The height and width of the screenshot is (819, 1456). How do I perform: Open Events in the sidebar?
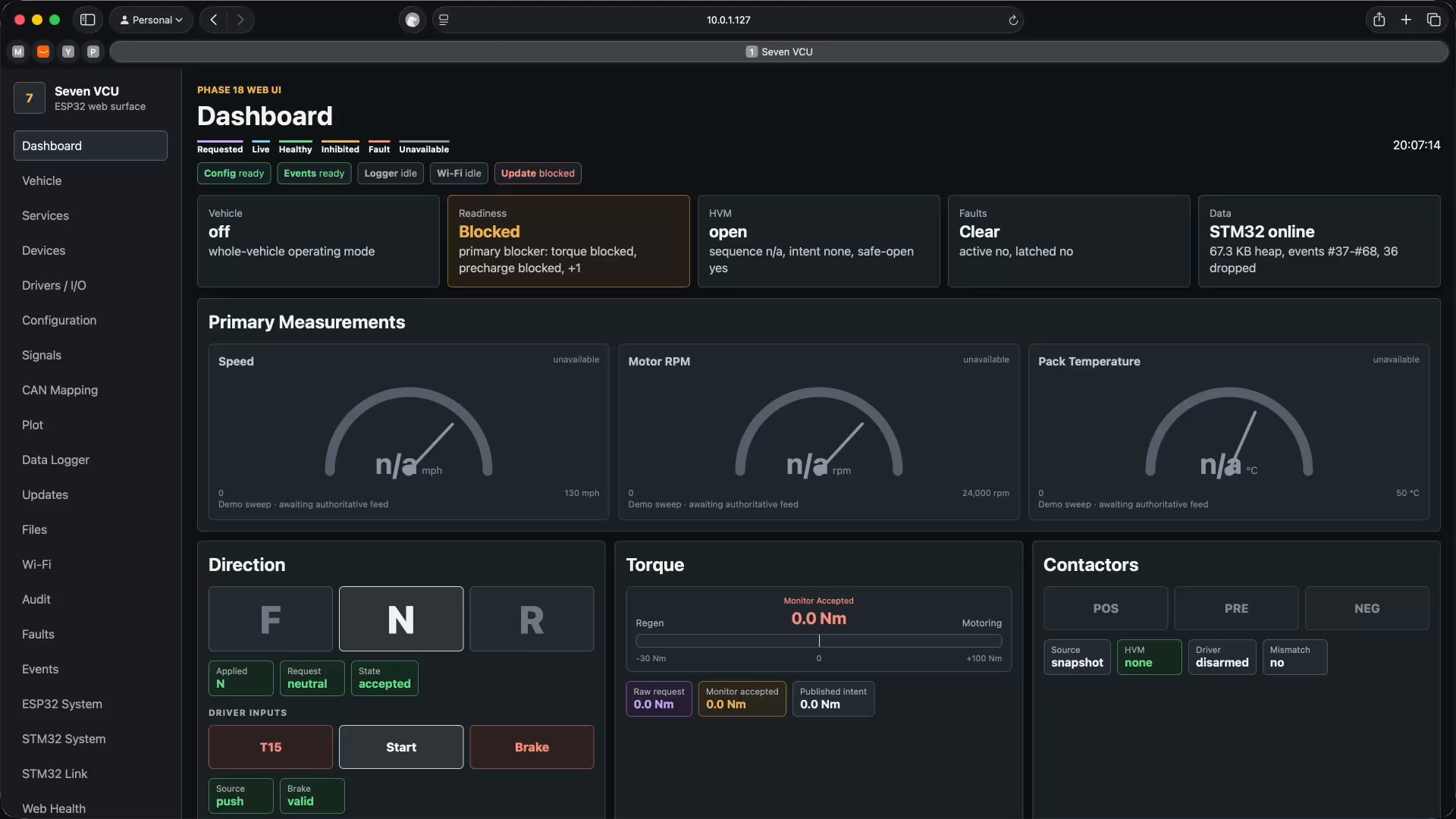90,669
